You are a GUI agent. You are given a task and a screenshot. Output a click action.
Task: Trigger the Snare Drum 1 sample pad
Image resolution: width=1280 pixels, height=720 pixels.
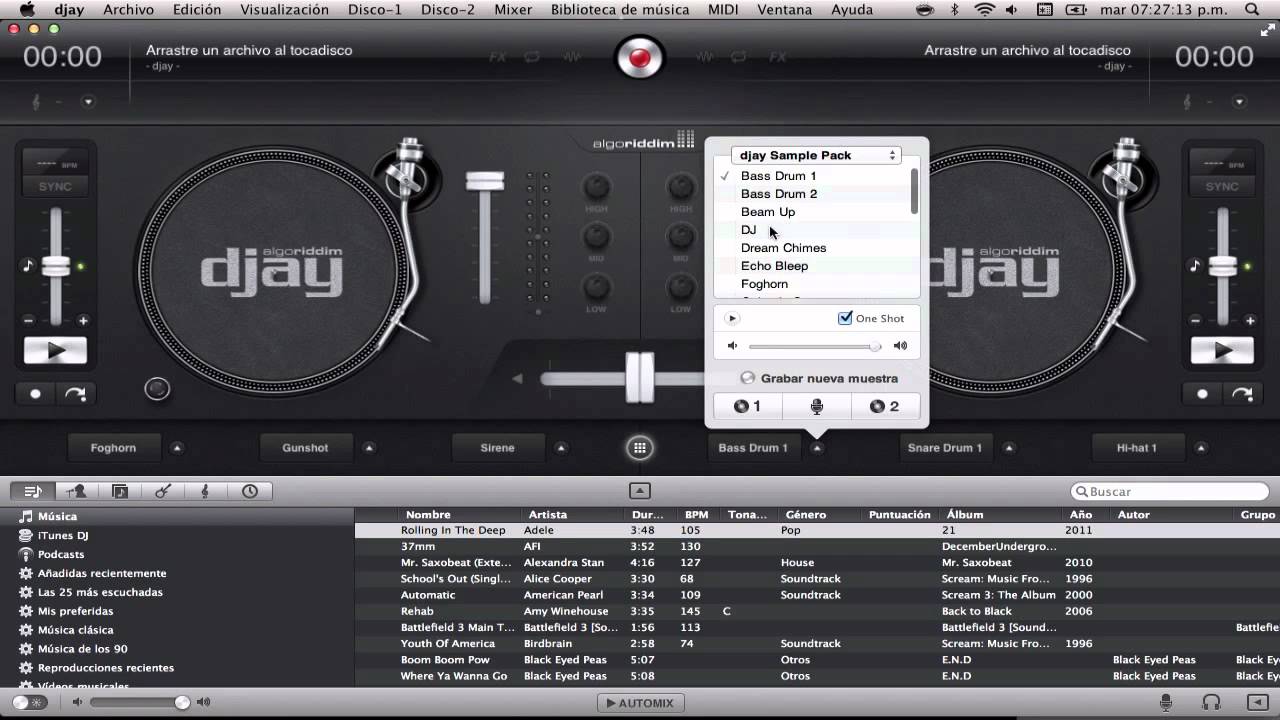click(x=945, y=448)
